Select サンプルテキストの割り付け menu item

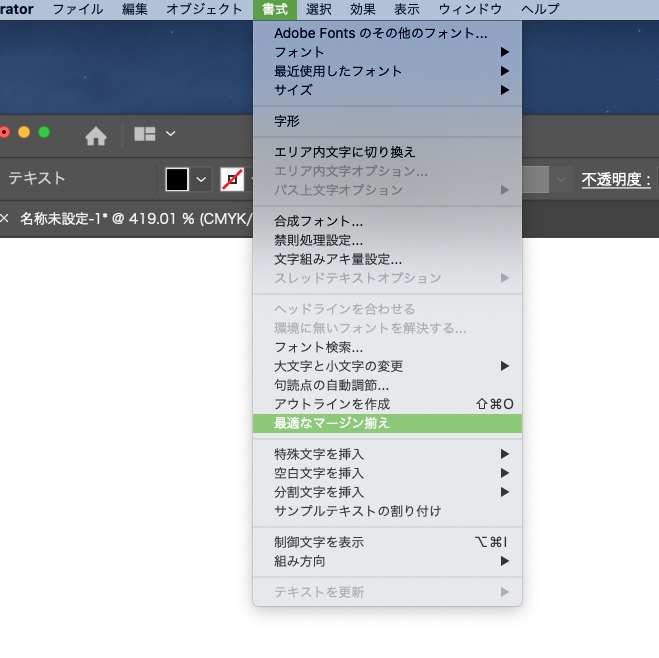coord(357,511)
